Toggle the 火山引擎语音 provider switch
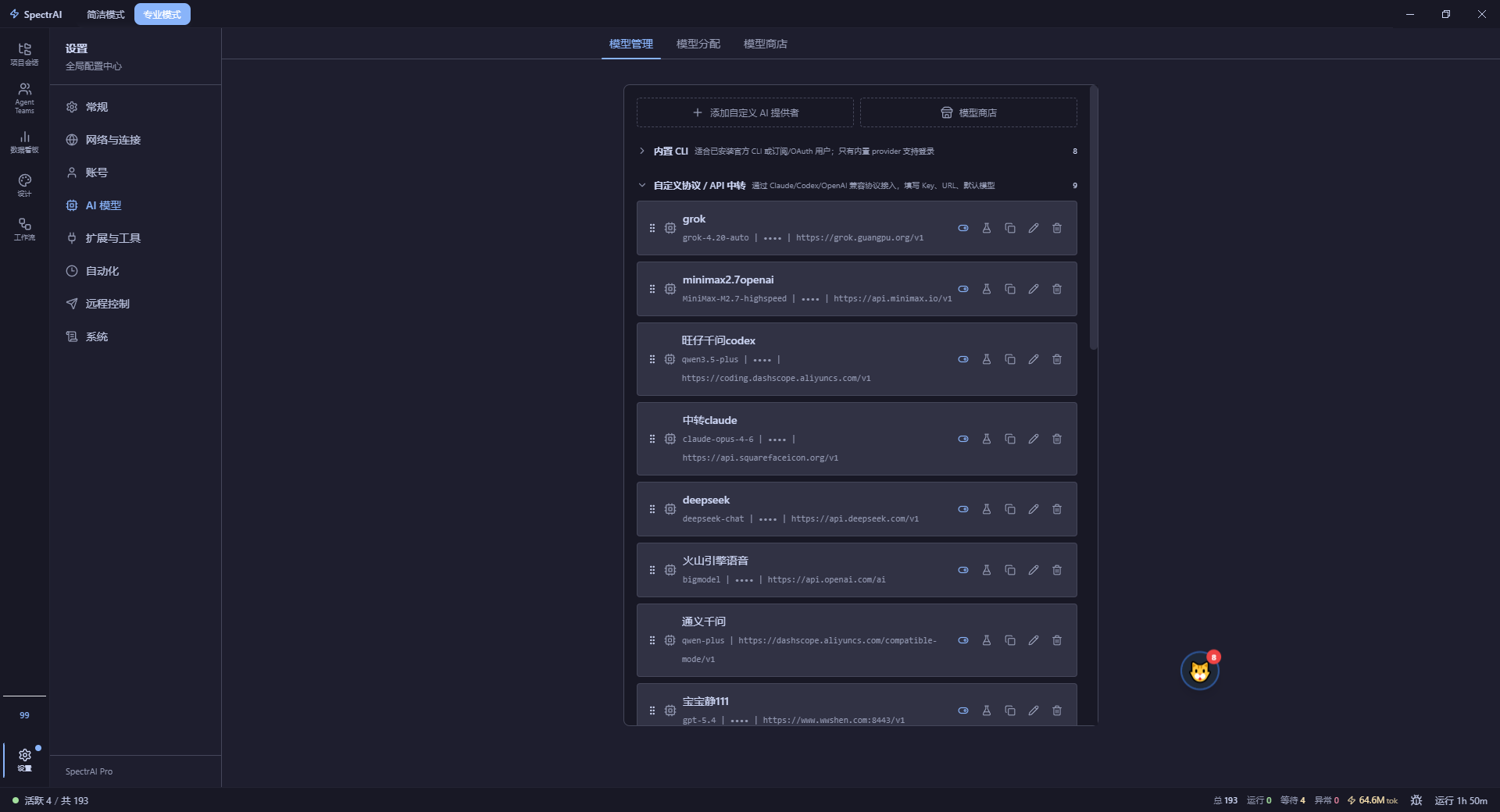 [x=963, y=570]
